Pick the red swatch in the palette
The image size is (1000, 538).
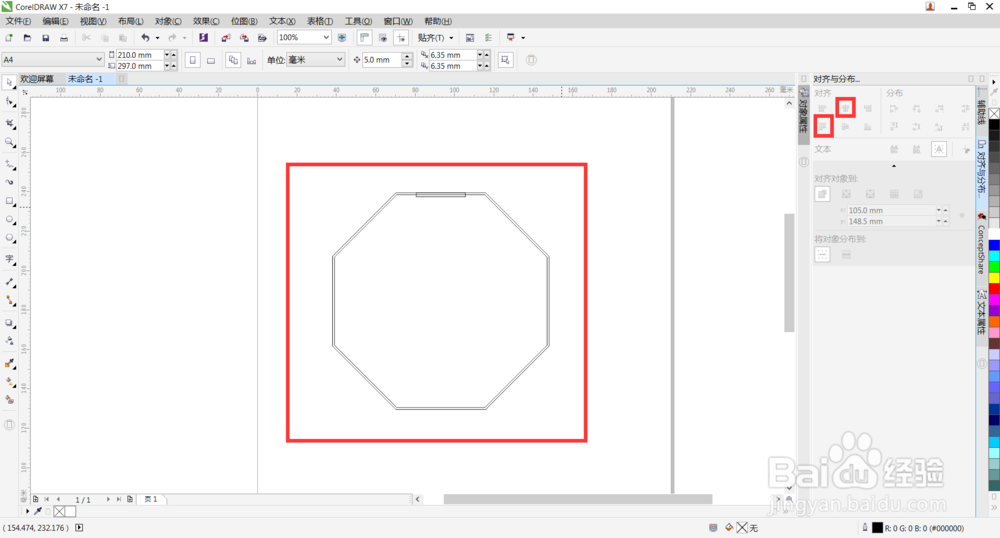(x=994, y=289)
